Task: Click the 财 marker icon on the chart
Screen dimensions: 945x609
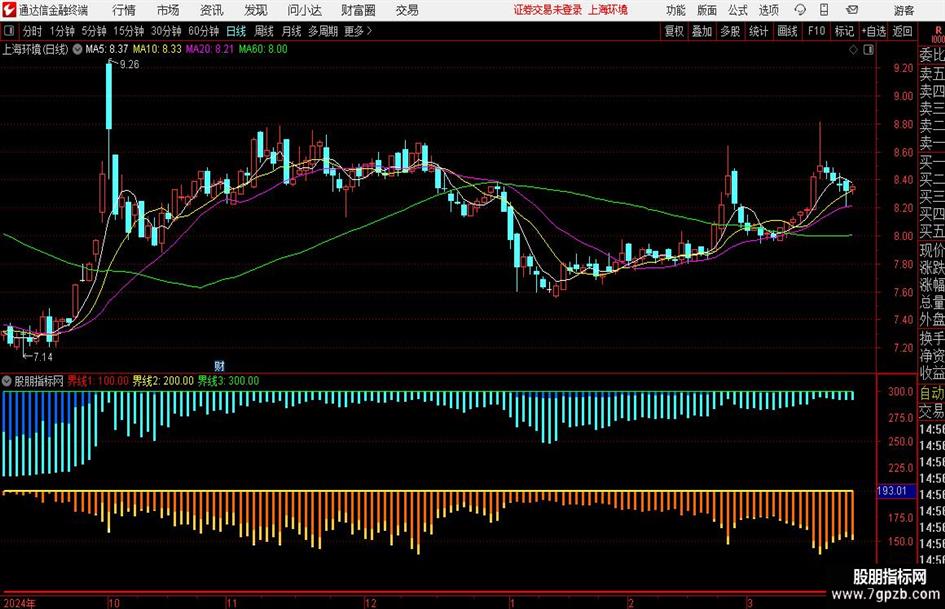Action: [219, 366]
